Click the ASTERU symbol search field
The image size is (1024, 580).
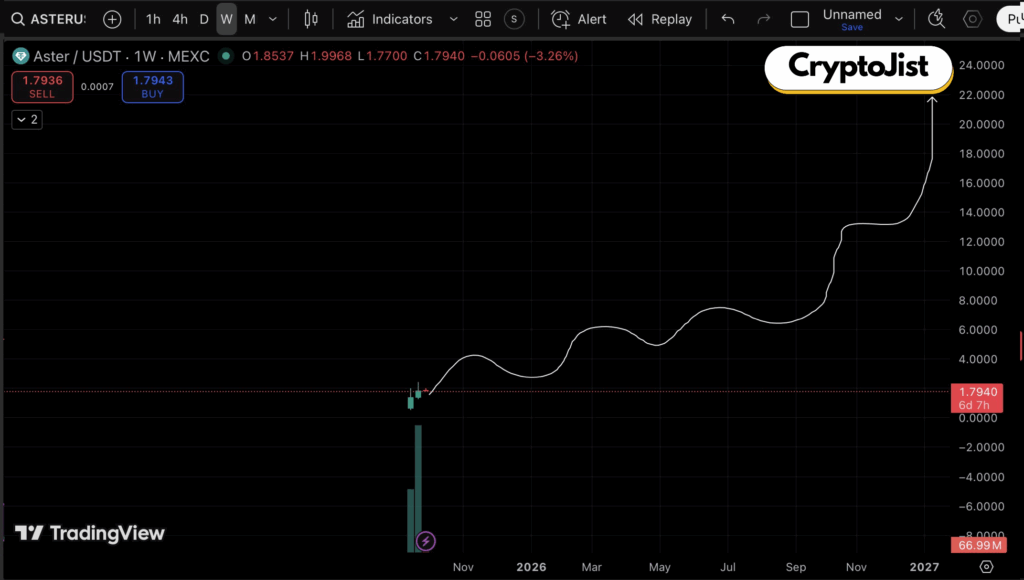[x=50, y=19]
